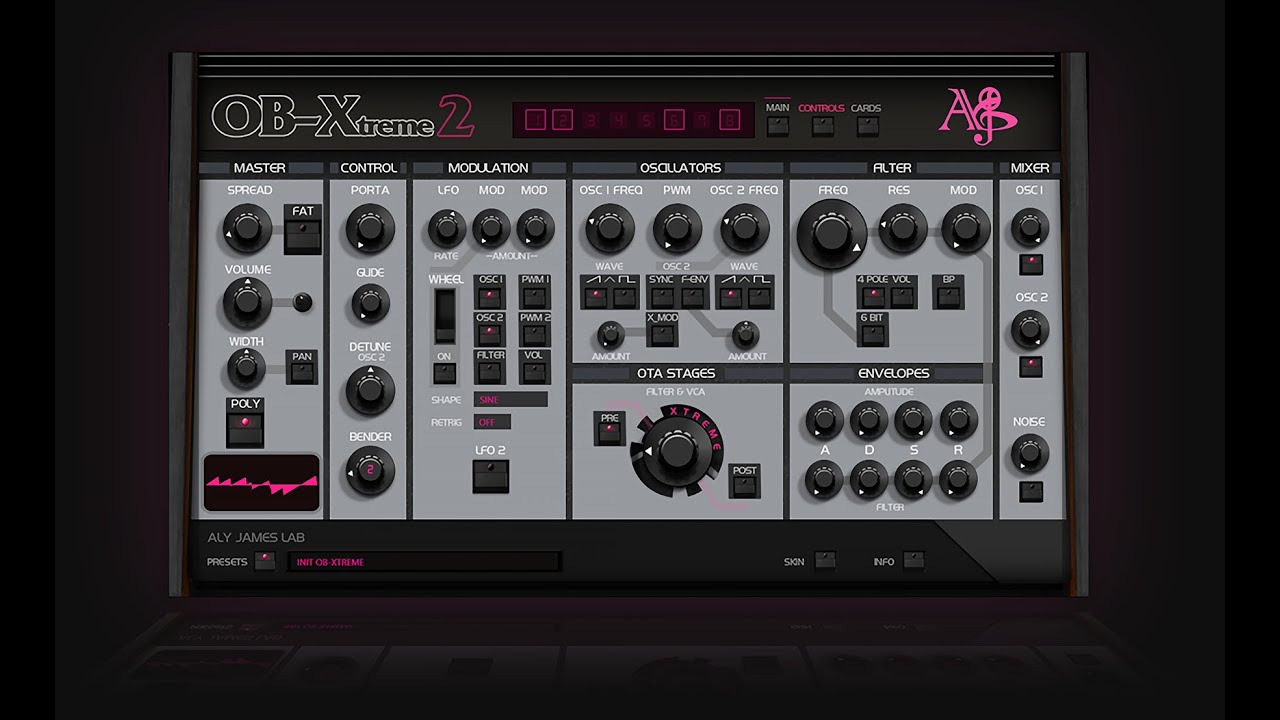
Task: Mute the mixer OSC 2 button
Action: point(1030,366)
